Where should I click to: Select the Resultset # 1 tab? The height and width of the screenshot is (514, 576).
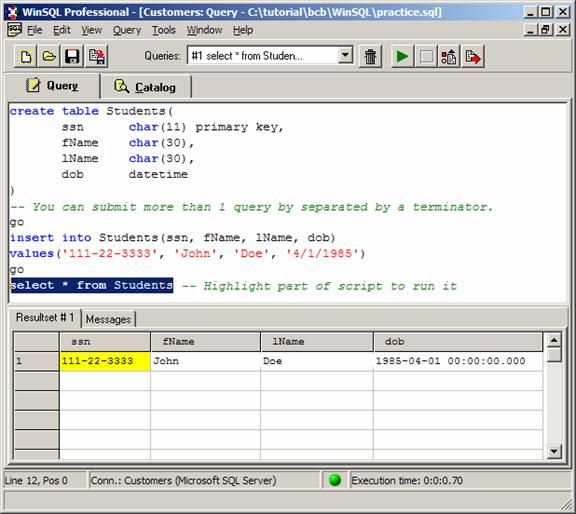click(45, 317)
